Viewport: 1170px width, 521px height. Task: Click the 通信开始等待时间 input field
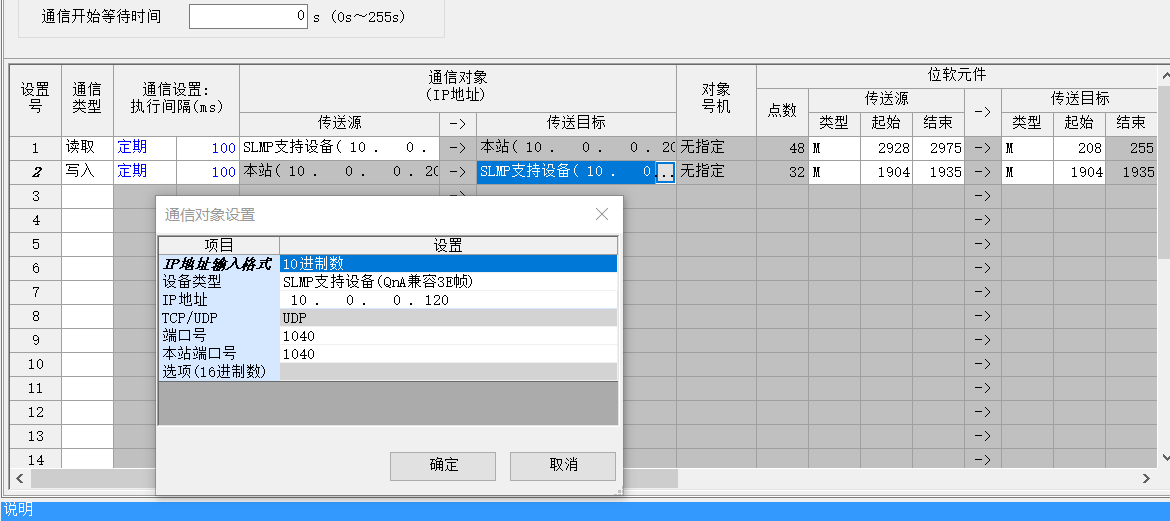click(x=249, y=17)
